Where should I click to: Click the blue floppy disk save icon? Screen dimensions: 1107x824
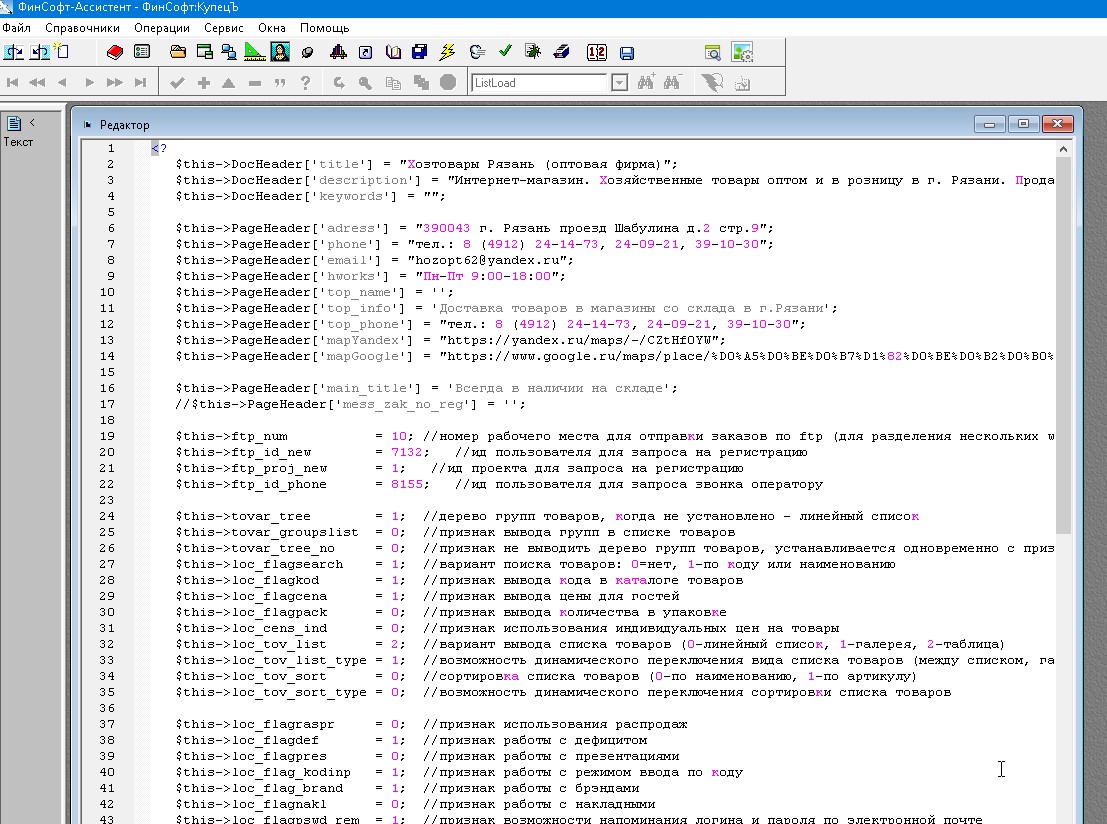tap(627, 53)
